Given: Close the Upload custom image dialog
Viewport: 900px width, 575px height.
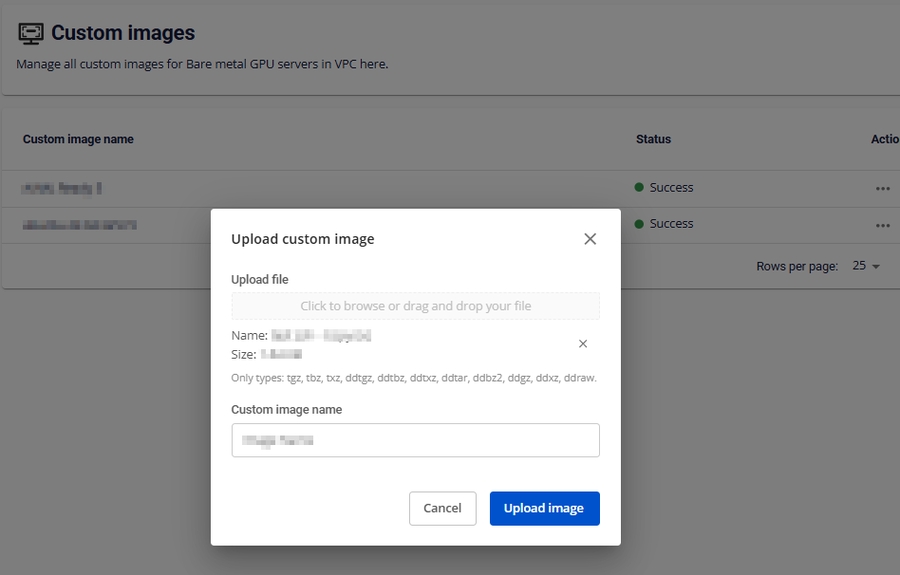Looking at the screenshot, I should click(590, 239).
